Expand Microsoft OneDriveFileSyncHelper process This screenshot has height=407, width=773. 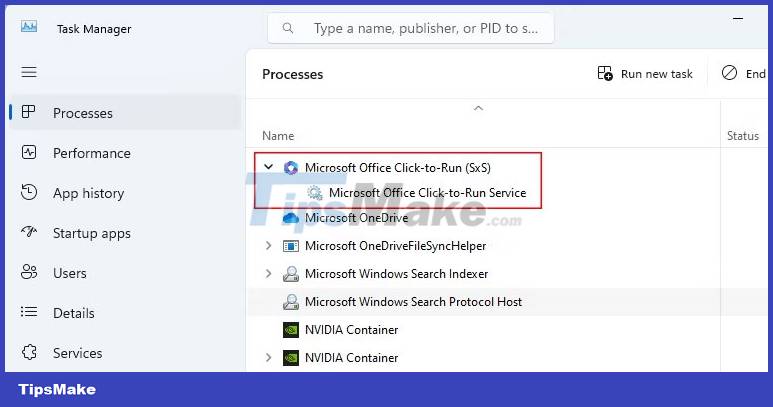tap(268, 245)
